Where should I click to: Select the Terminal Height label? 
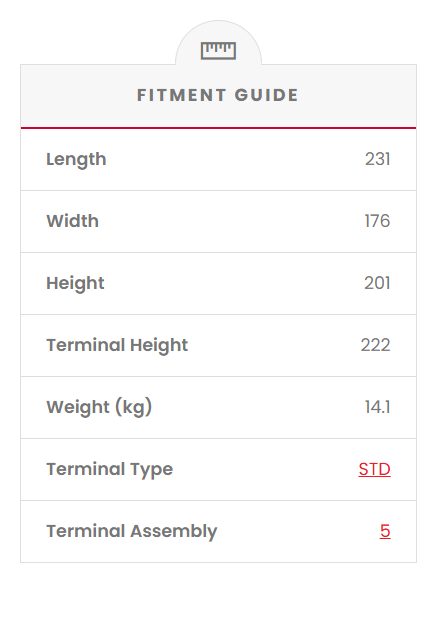point(117,346)
